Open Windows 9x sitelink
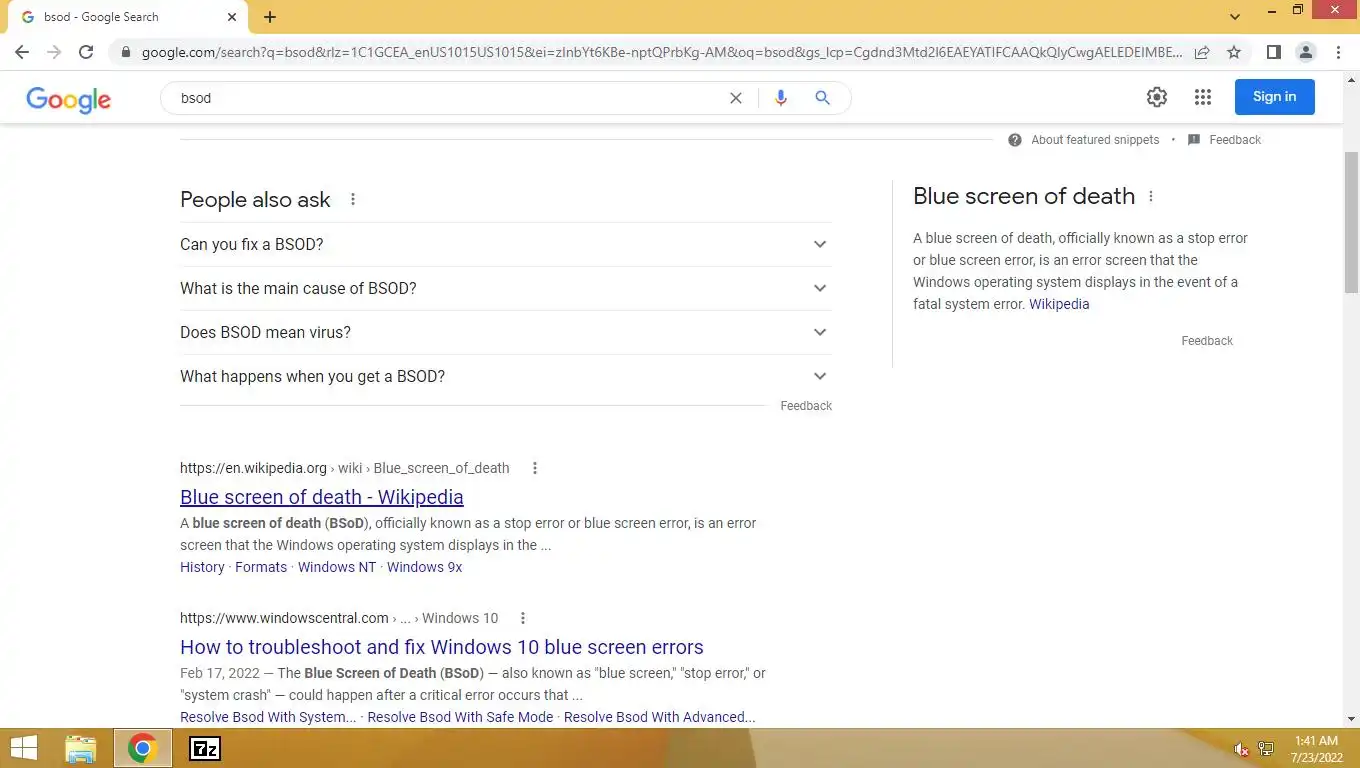Screen dimensions: 1360x768 click(425, 567)
